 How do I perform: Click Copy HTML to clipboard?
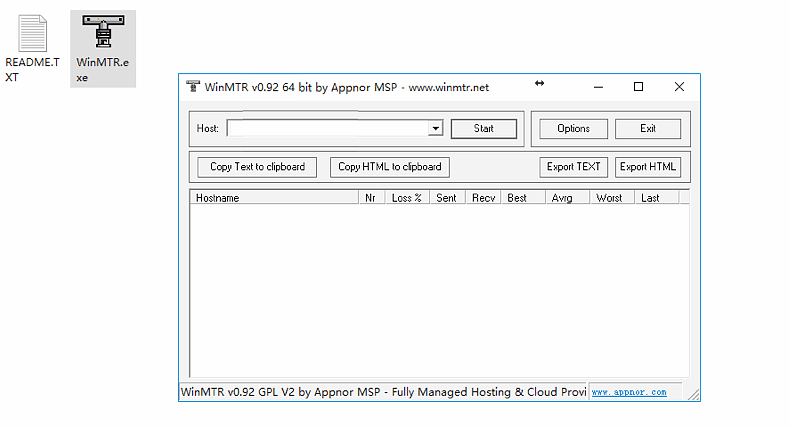point(390,167)
